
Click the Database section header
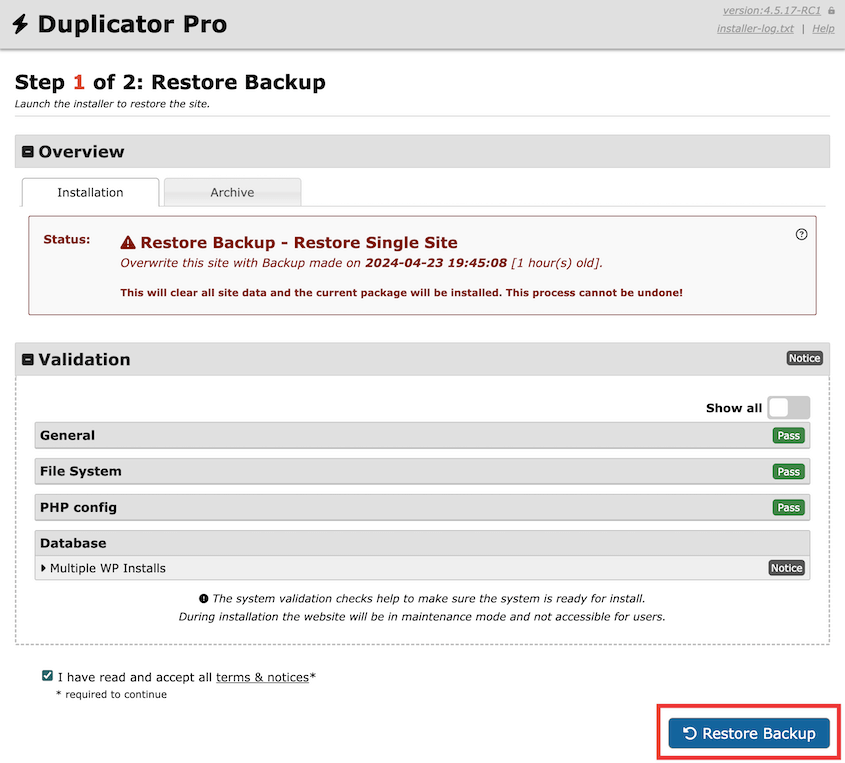422,543
